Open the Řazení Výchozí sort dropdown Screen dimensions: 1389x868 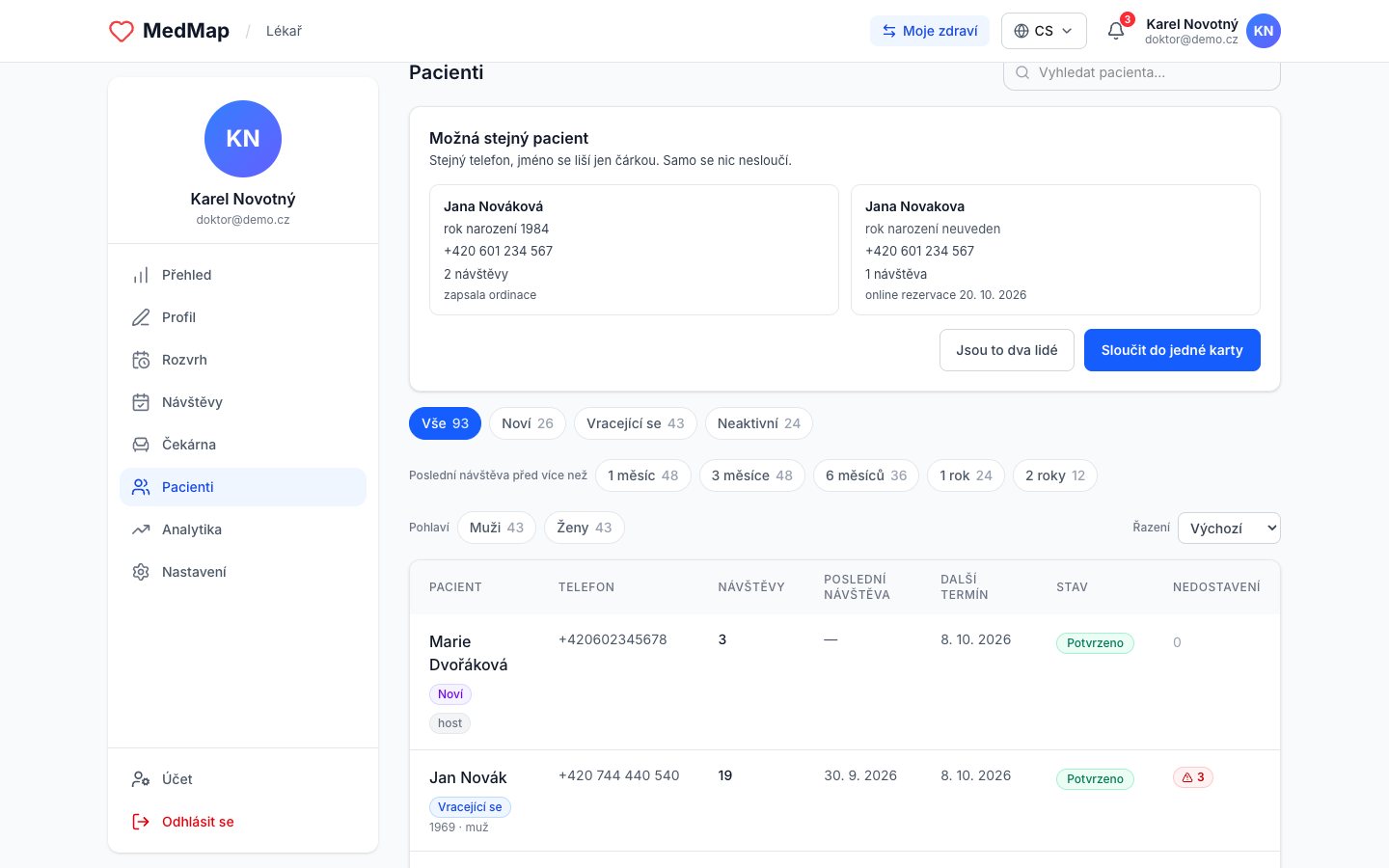click(1229, 528)
